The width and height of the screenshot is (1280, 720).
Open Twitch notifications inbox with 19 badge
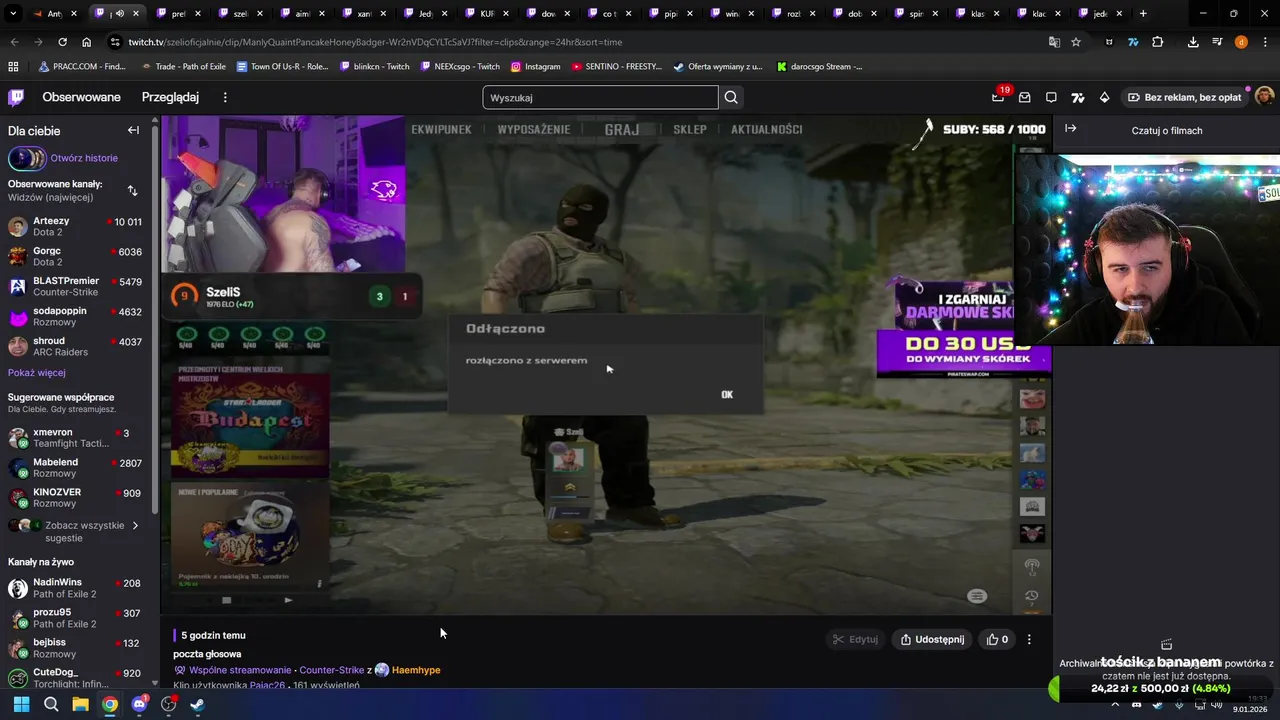pyautogui.click(x=998, y=97)
